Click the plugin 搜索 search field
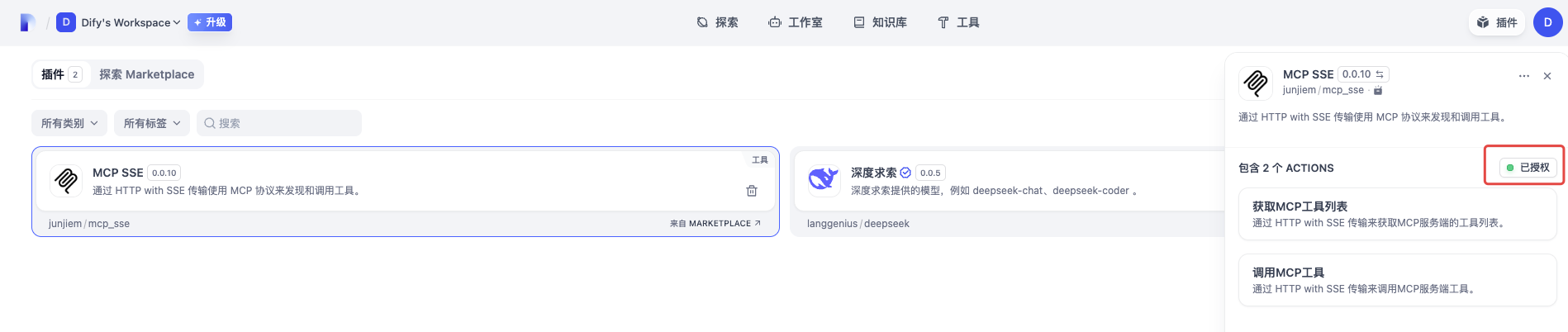This screenshot has height=332, width=1568. click(x=279, y=123)
